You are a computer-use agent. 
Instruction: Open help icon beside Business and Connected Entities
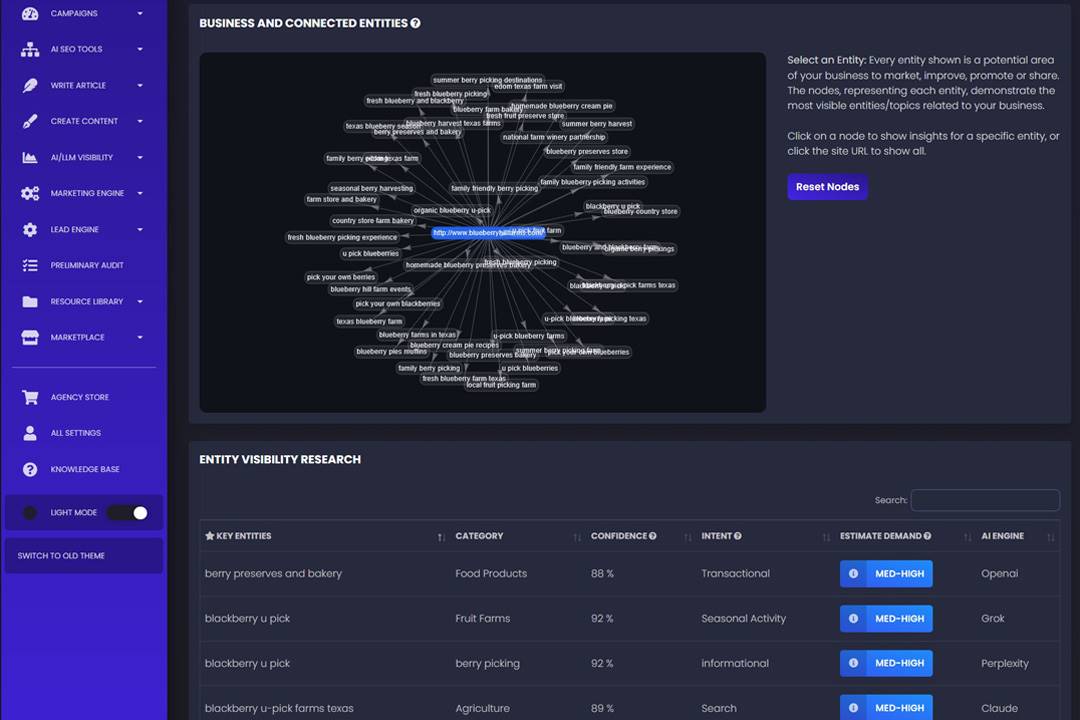pos(415,23)
